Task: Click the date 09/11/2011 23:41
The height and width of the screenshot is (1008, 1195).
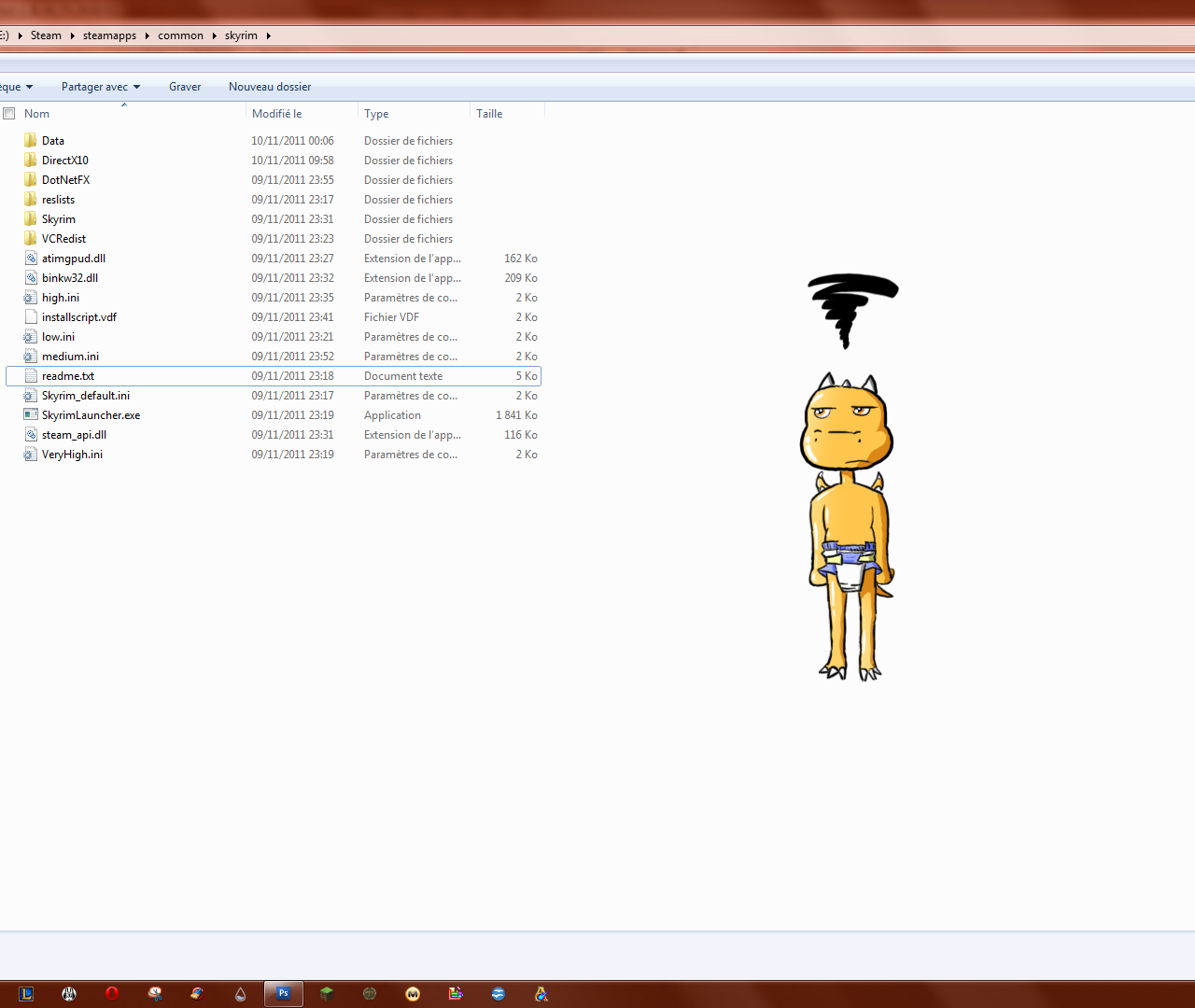Action: click(x=292, y=317)
